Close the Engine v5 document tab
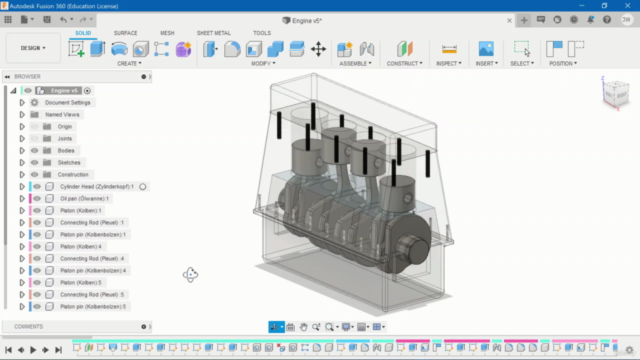 click(509, 20)
